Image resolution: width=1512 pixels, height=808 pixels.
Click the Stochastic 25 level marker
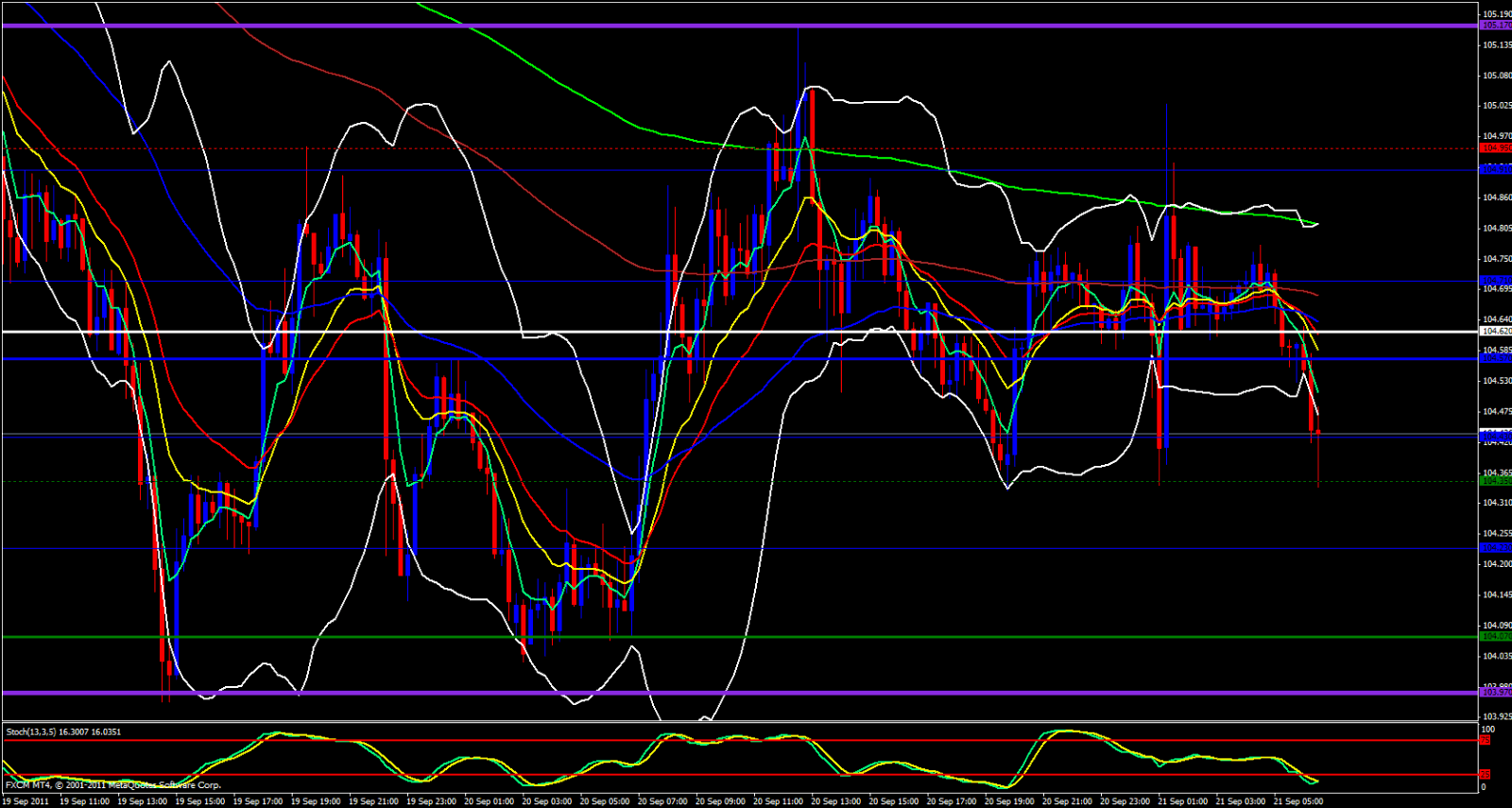[1486, 775]
